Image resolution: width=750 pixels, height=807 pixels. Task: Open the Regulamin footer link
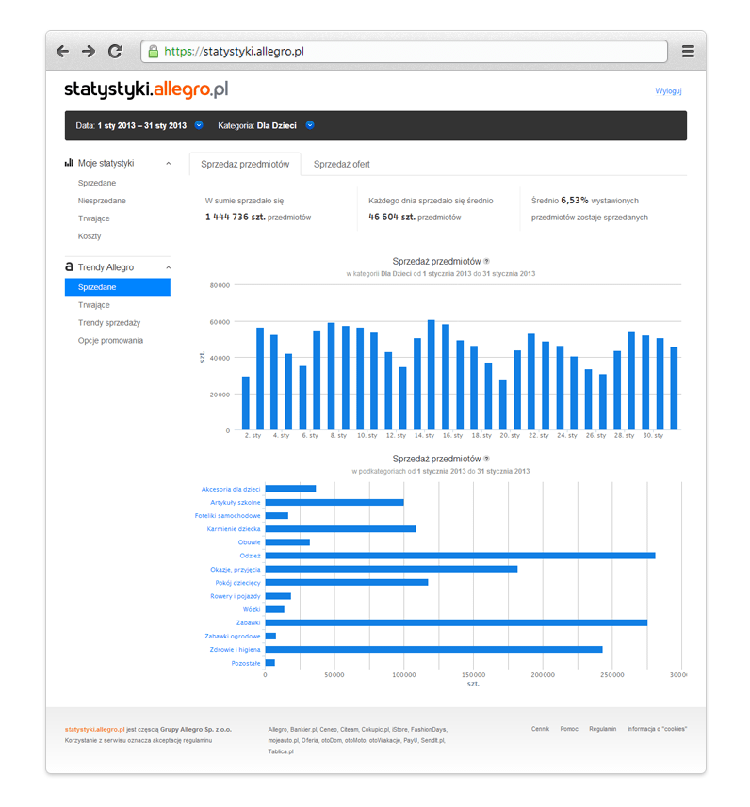click(x=602, y=729)
